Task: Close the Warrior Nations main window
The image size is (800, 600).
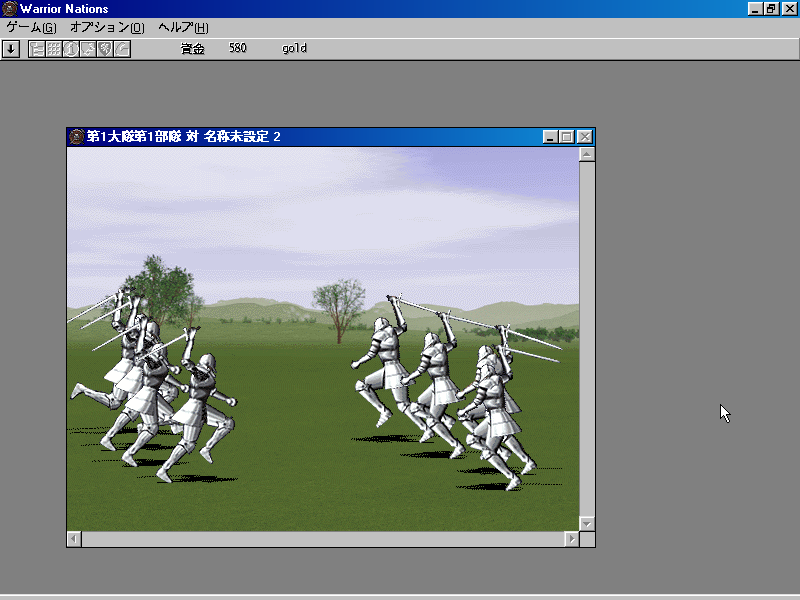Action: coord(790,9)
